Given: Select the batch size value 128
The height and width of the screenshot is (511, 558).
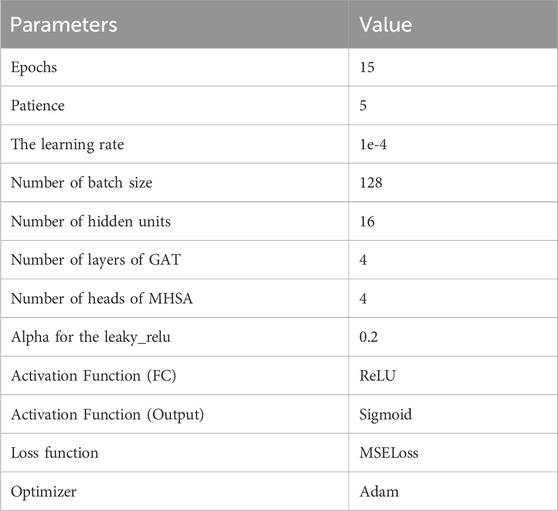Looking at the screenshot, I should click(371, 183).
